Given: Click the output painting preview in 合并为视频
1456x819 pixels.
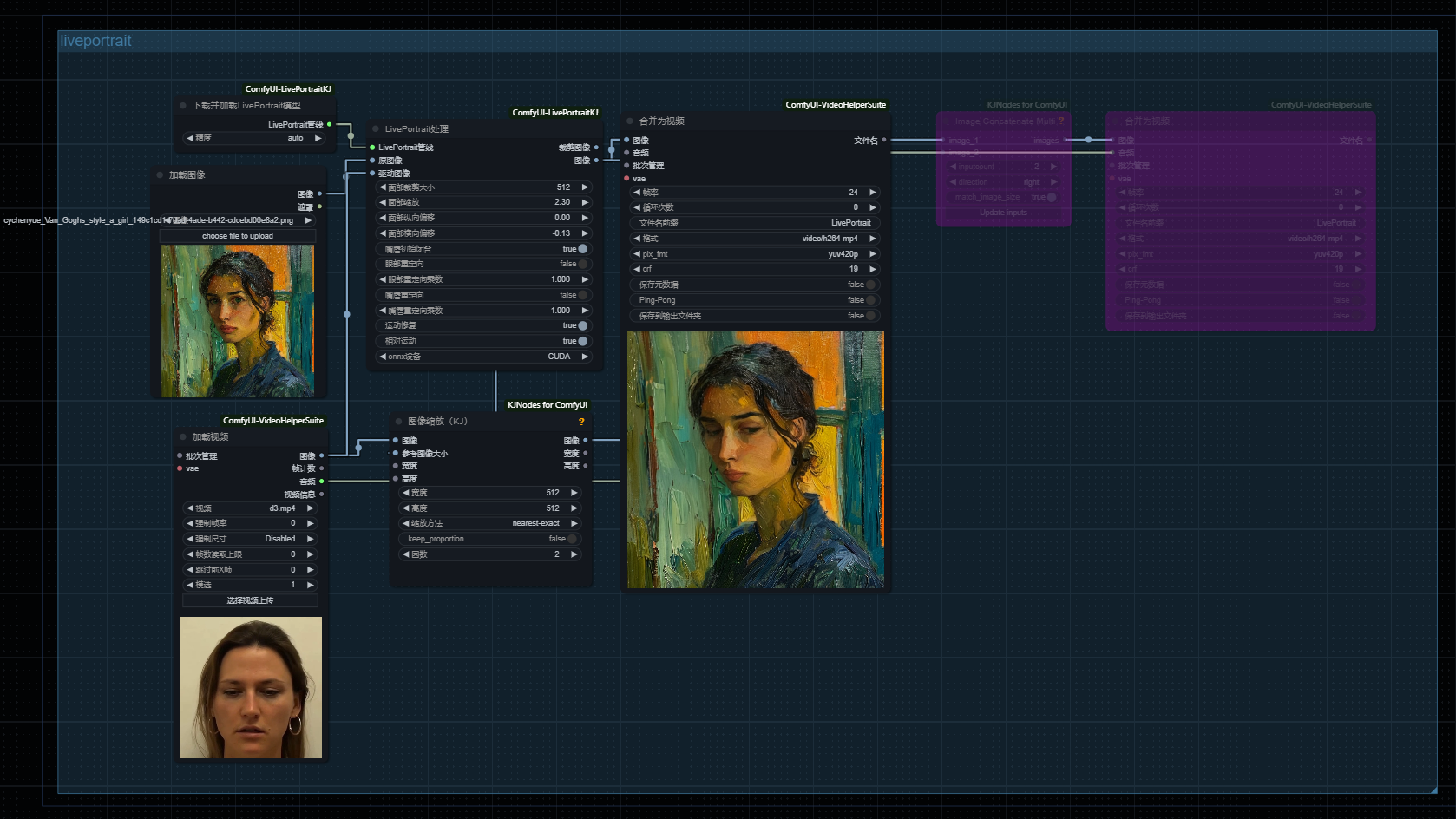Looking at the screenshot, I should [756, 460].
